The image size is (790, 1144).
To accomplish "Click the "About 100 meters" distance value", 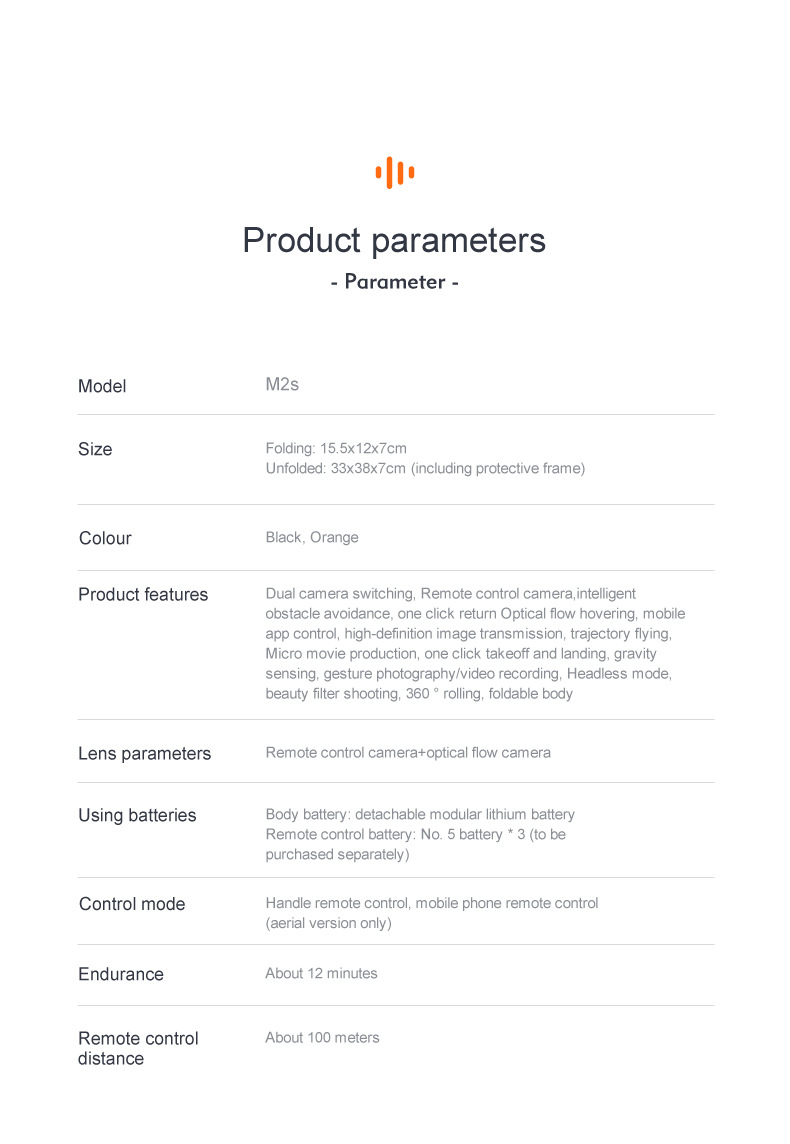I will pyautogui.click(x=322, y=1037).
